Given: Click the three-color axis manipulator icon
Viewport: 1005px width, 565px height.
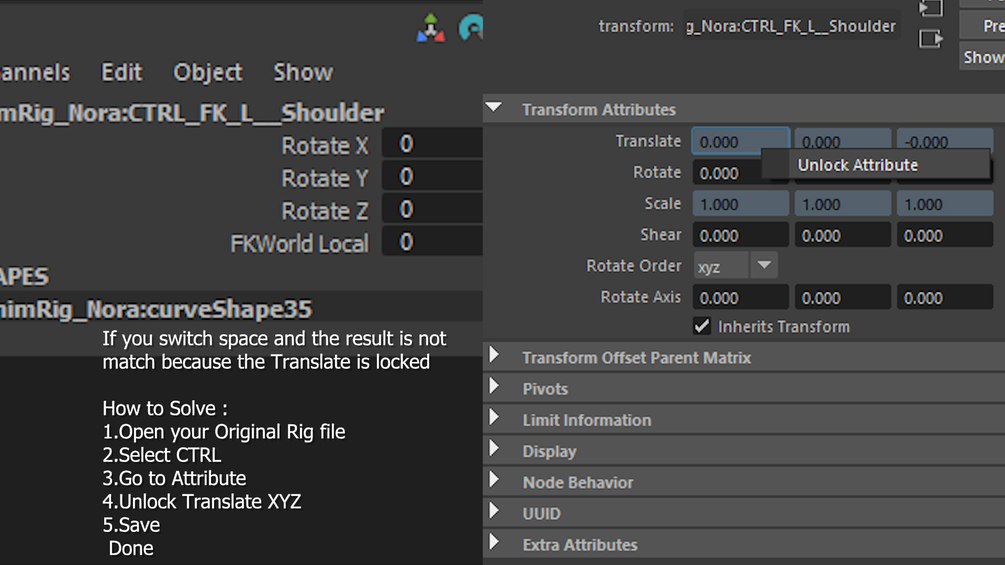Looking at the screenshot, I should 431,28.
